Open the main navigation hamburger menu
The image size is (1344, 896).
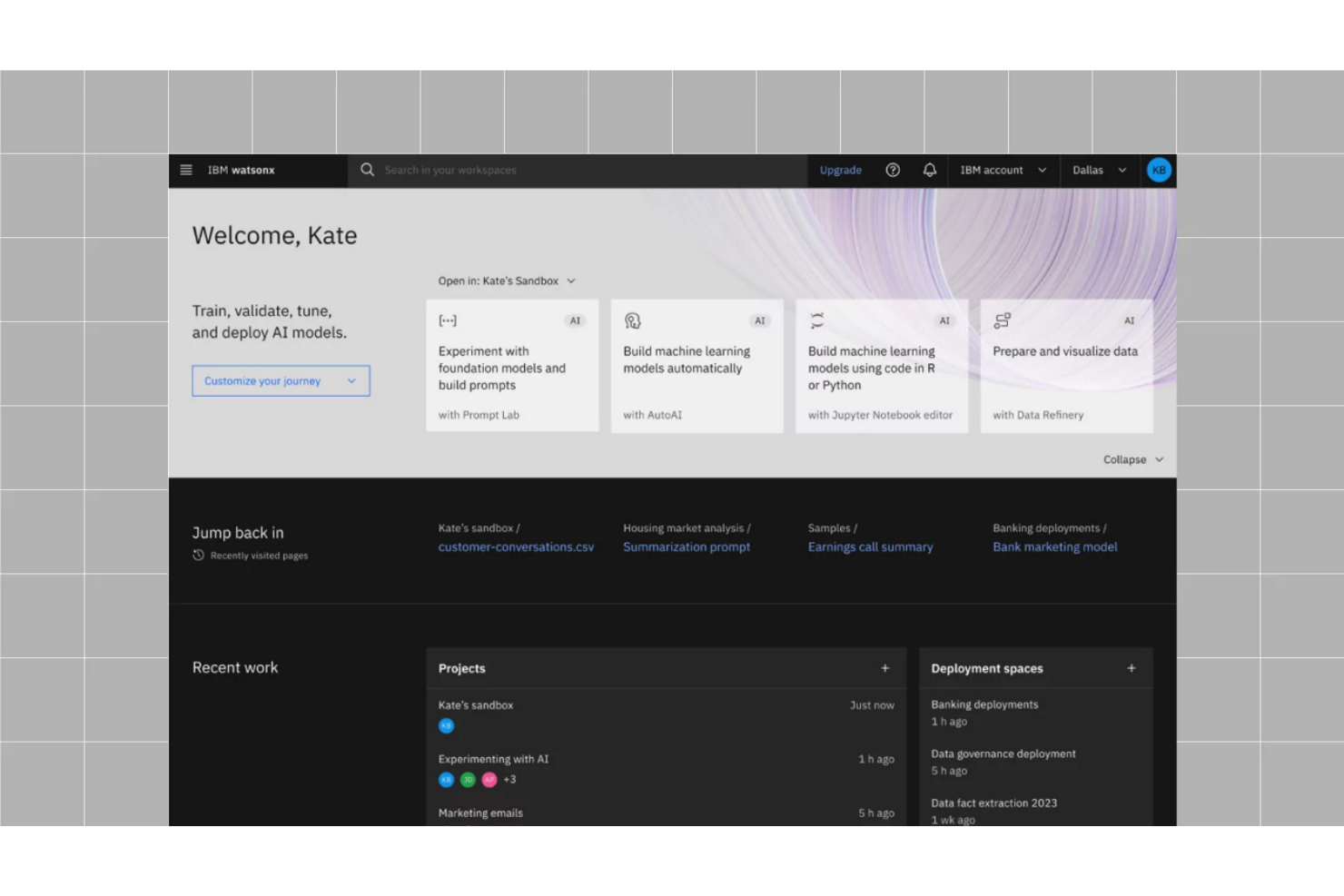(186, 170)
